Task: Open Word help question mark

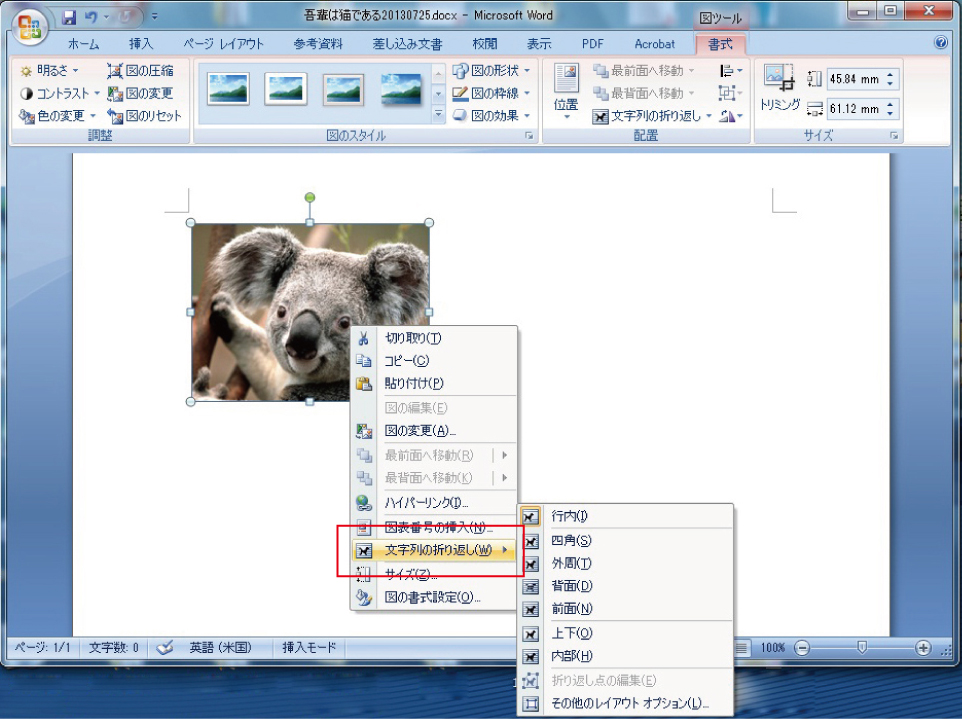Action: coord(941,42)
